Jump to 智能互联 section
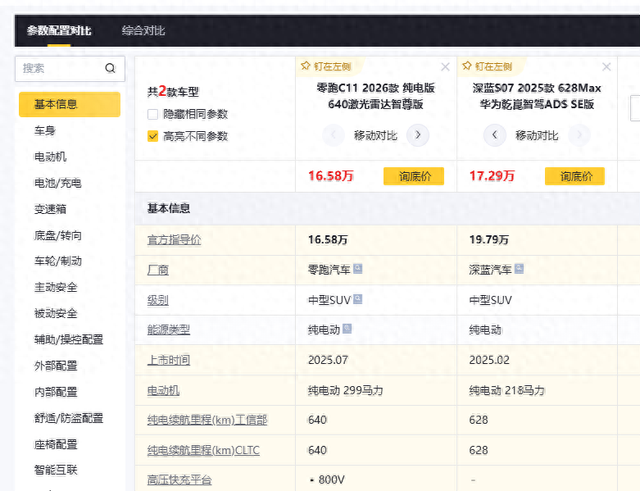 click(56, 470)
